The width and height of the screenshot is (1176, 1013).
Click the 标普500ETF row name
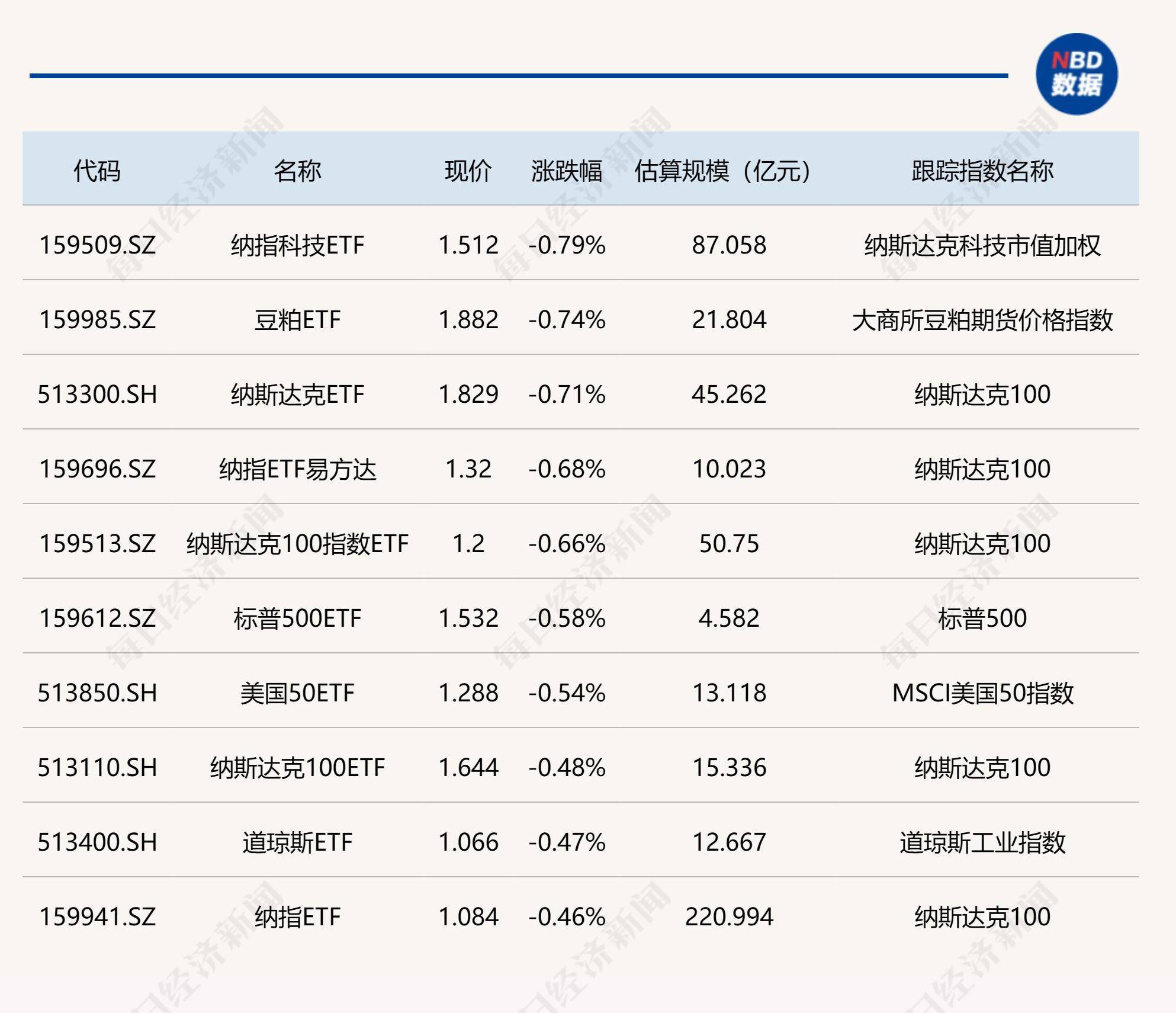[297, 618]
